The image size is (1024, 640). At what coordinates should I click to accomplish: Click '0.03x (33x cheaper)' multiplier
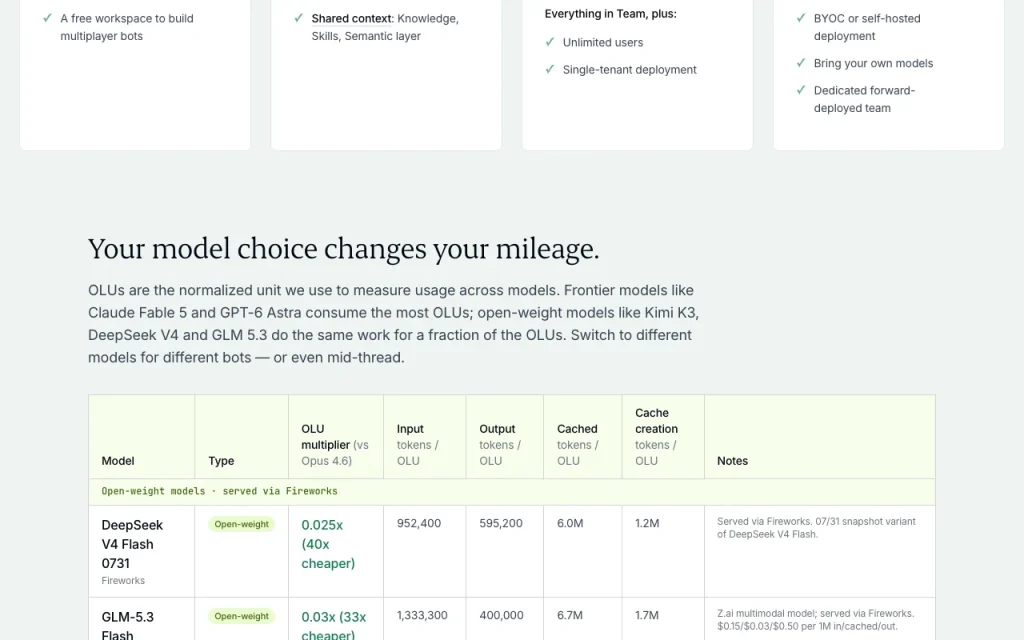(334, 626)
